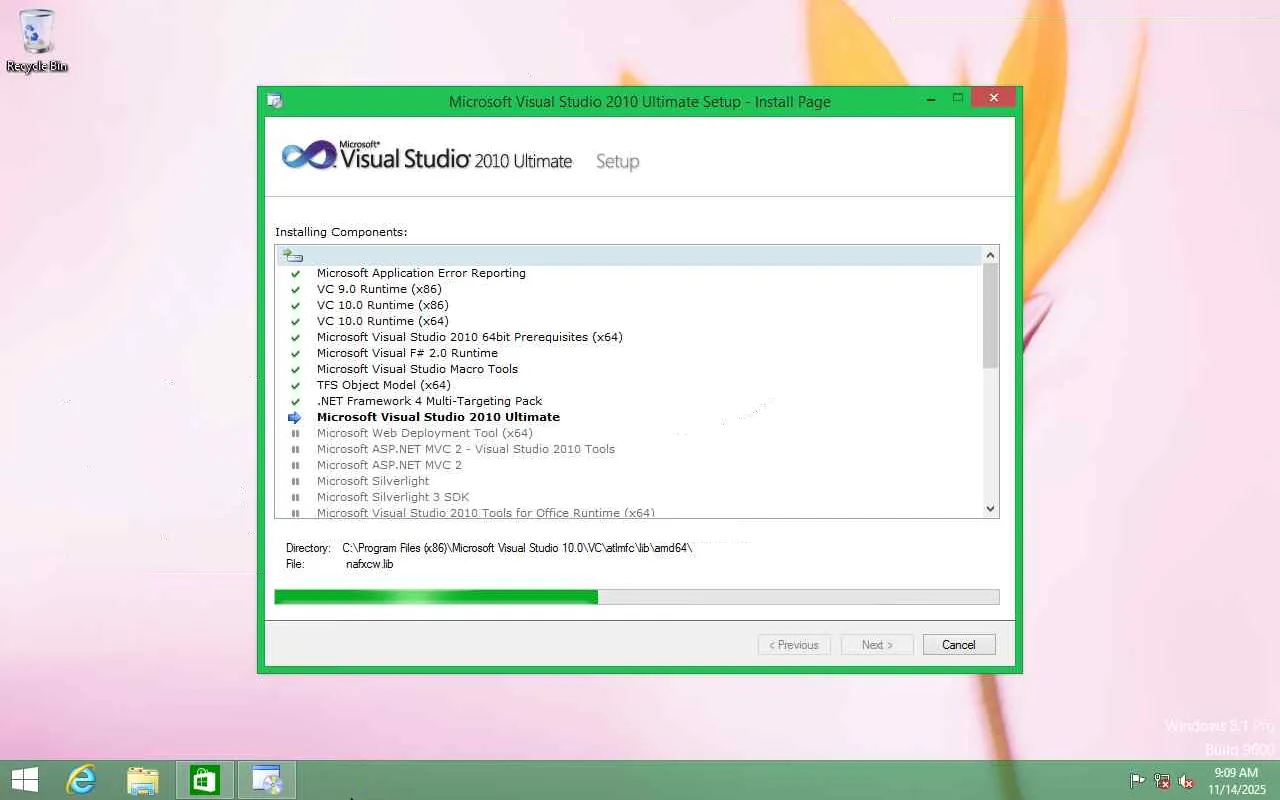Click the components list scrollbar thumb
The width and height of the screenshot is (1280, 800).
pyautogui.click(x=991, y=316)
